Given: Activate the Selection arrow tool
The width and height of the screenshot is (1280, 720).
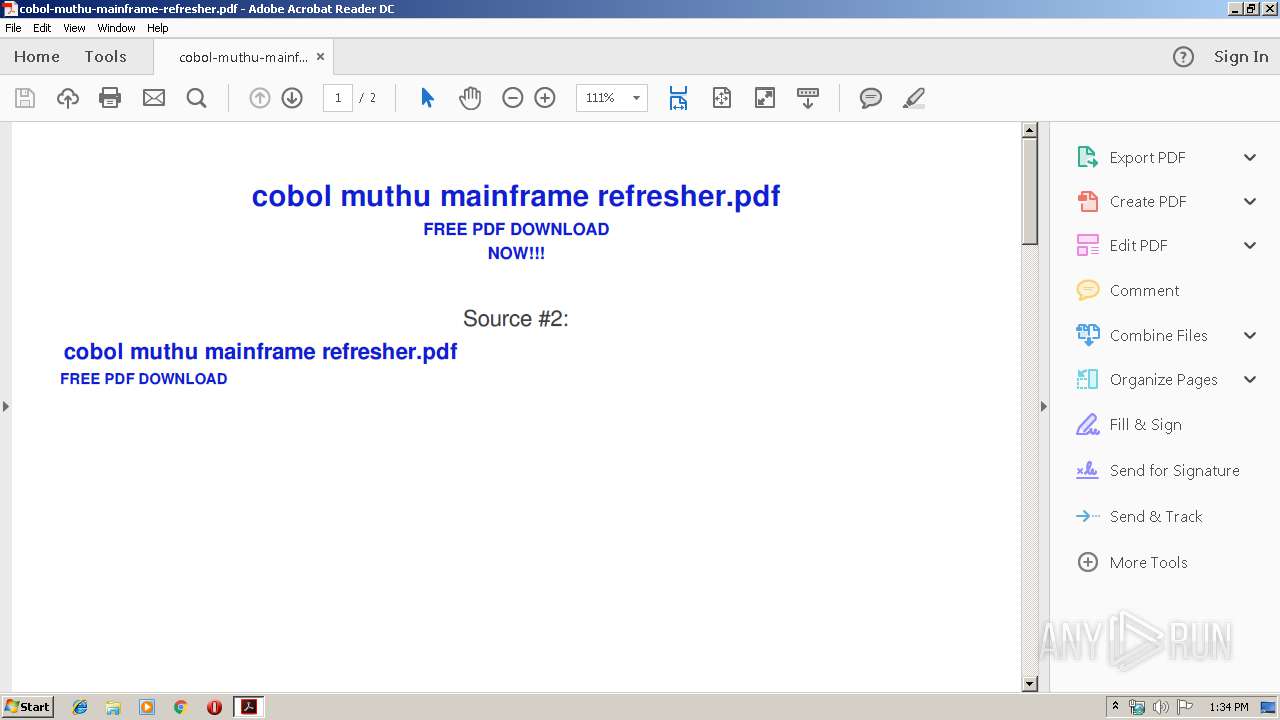Looking at the screenshot, I should pyautogui.click(x=427, y=98).
